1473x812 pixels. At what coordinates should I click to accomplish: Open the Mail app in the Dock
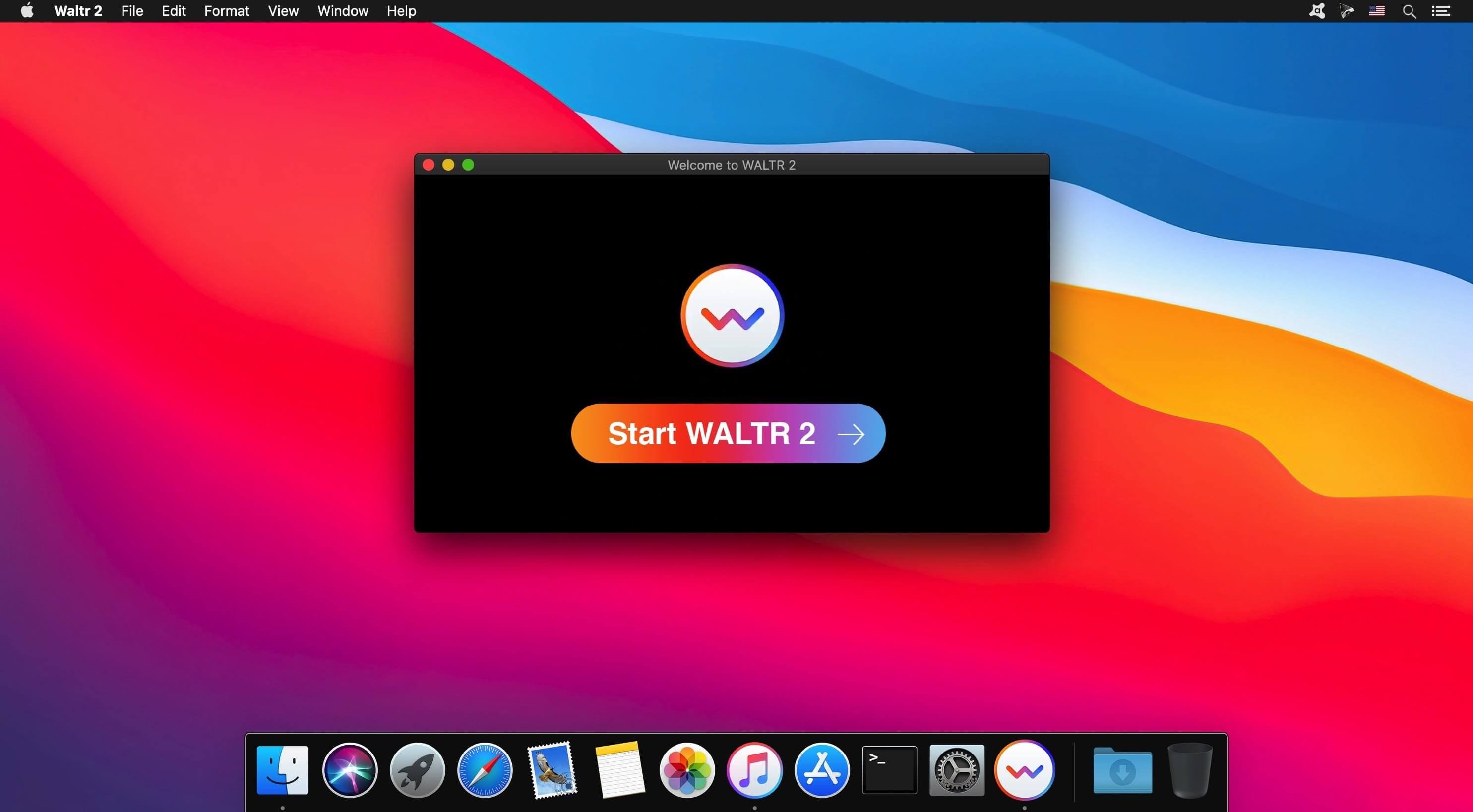tap(552, 770)
